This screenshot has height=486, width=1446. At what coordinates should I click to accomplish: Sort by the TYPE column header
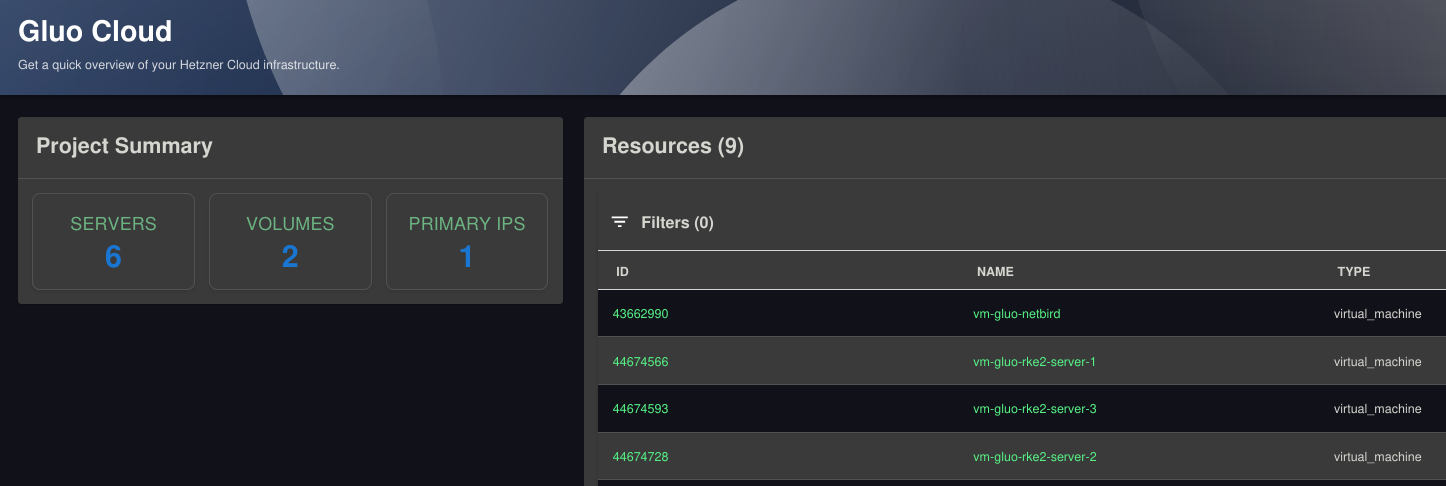pos(1353,271)
